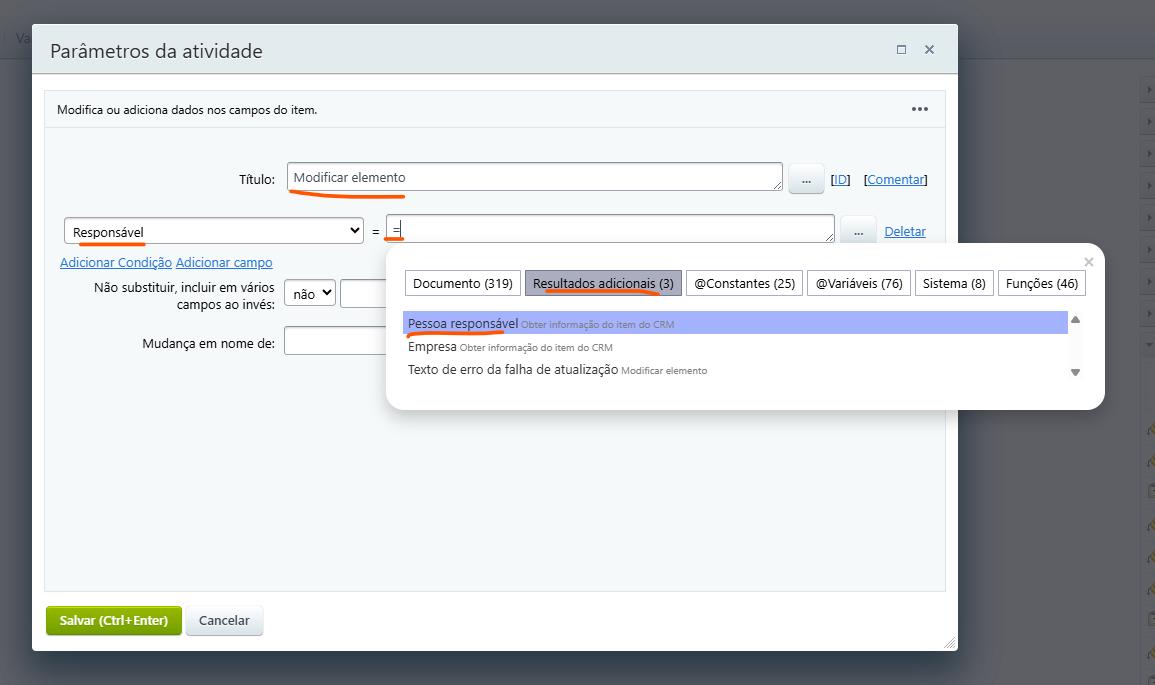The width and height of the screenshot is (1155, 685).
Task: Open the Sistema (8) tab
Action: coord(953,283)
